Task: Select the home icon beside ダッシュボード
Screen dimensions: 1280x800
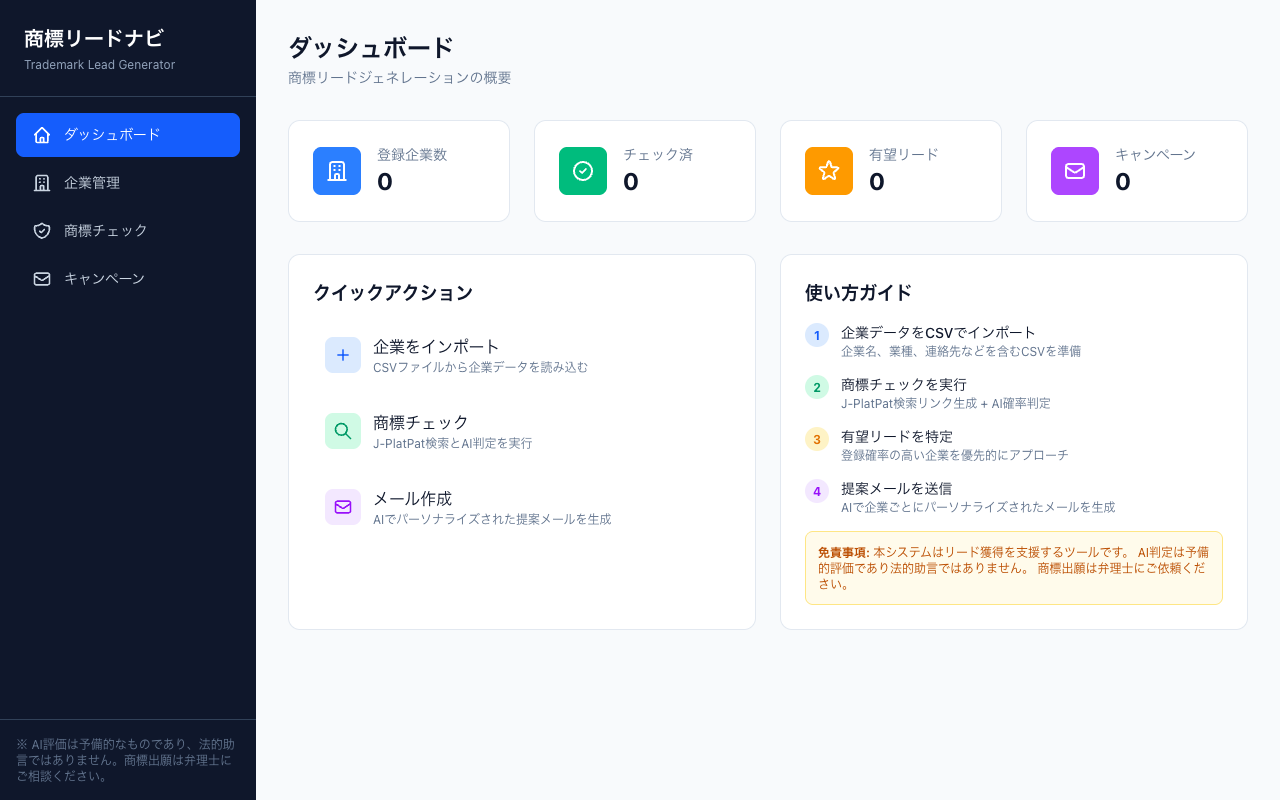Action: click(x=42, y=135)
